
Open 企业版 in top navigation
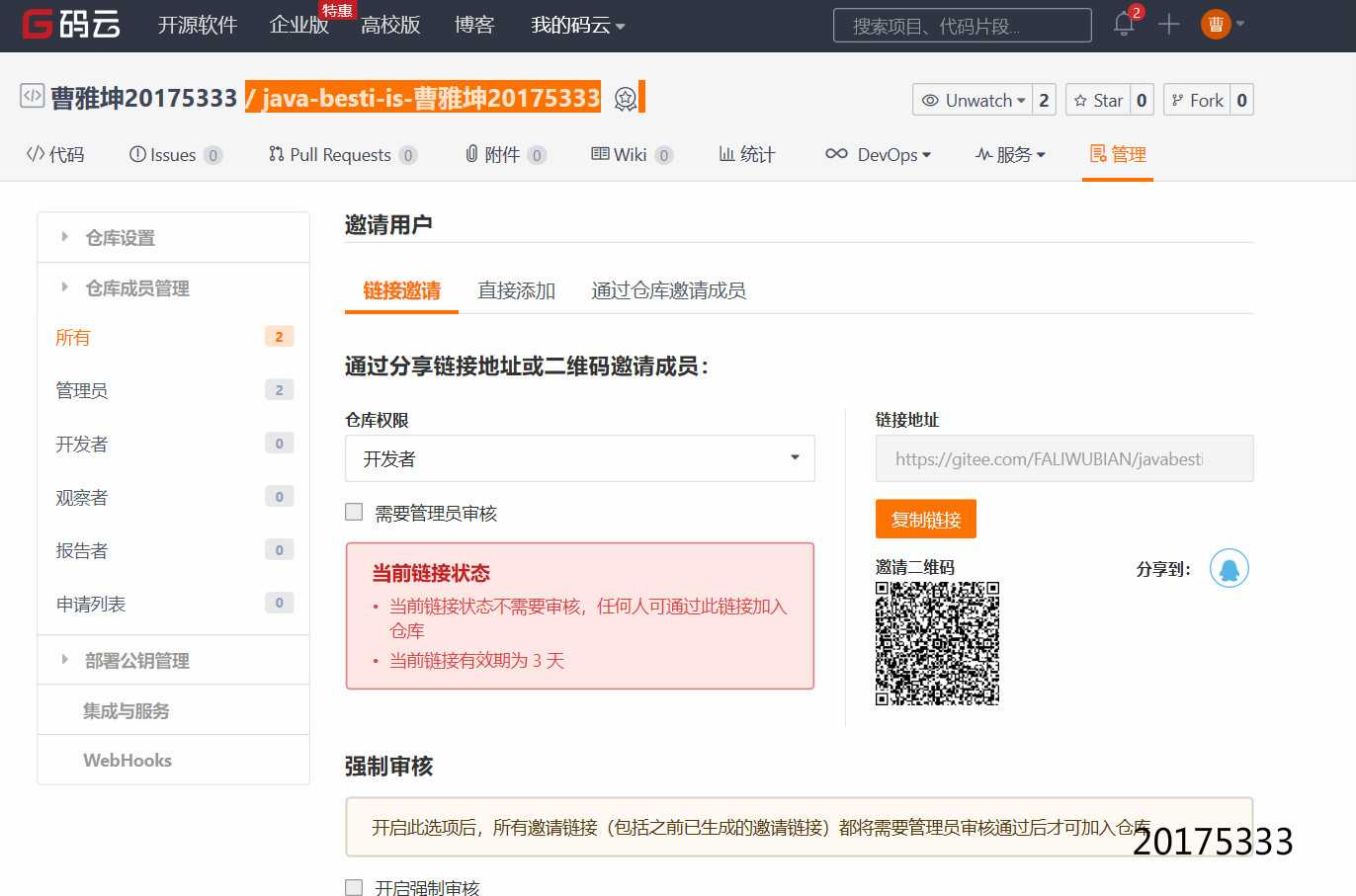[298, 25]
